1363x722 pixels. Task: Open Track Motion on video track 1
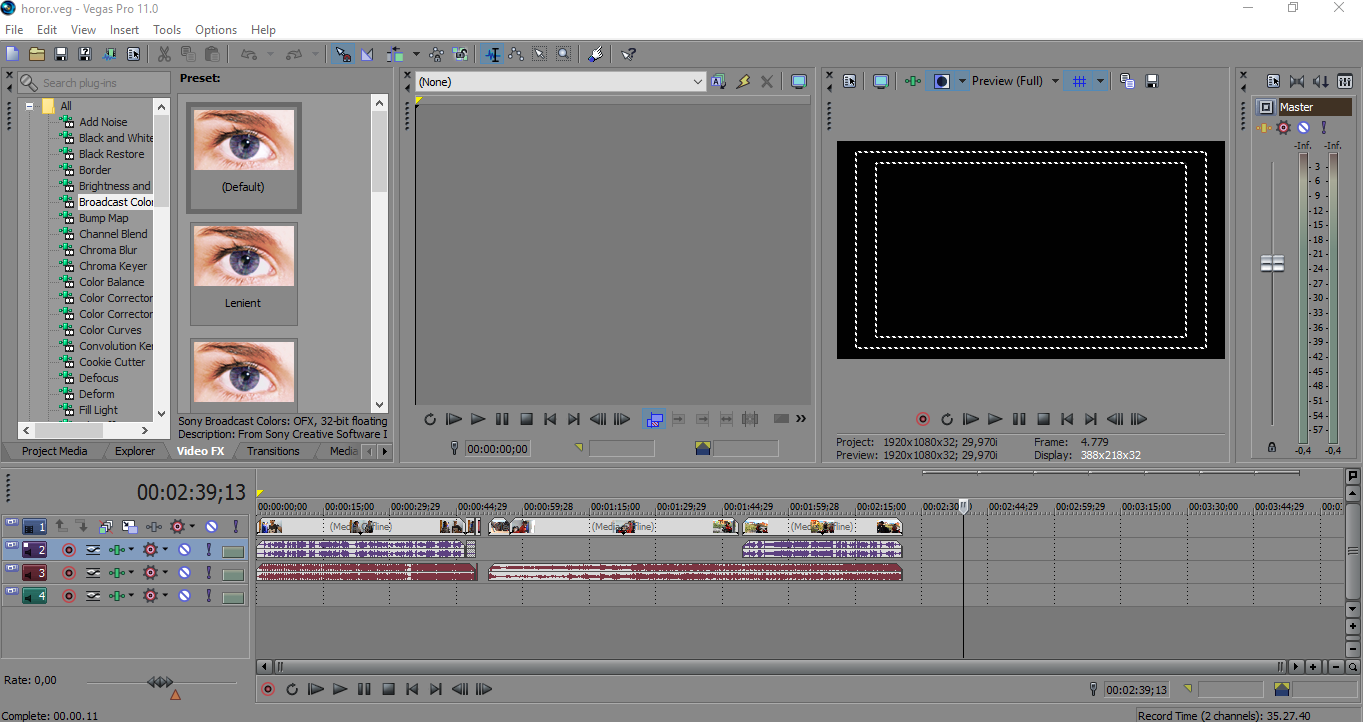coord(129,526)
